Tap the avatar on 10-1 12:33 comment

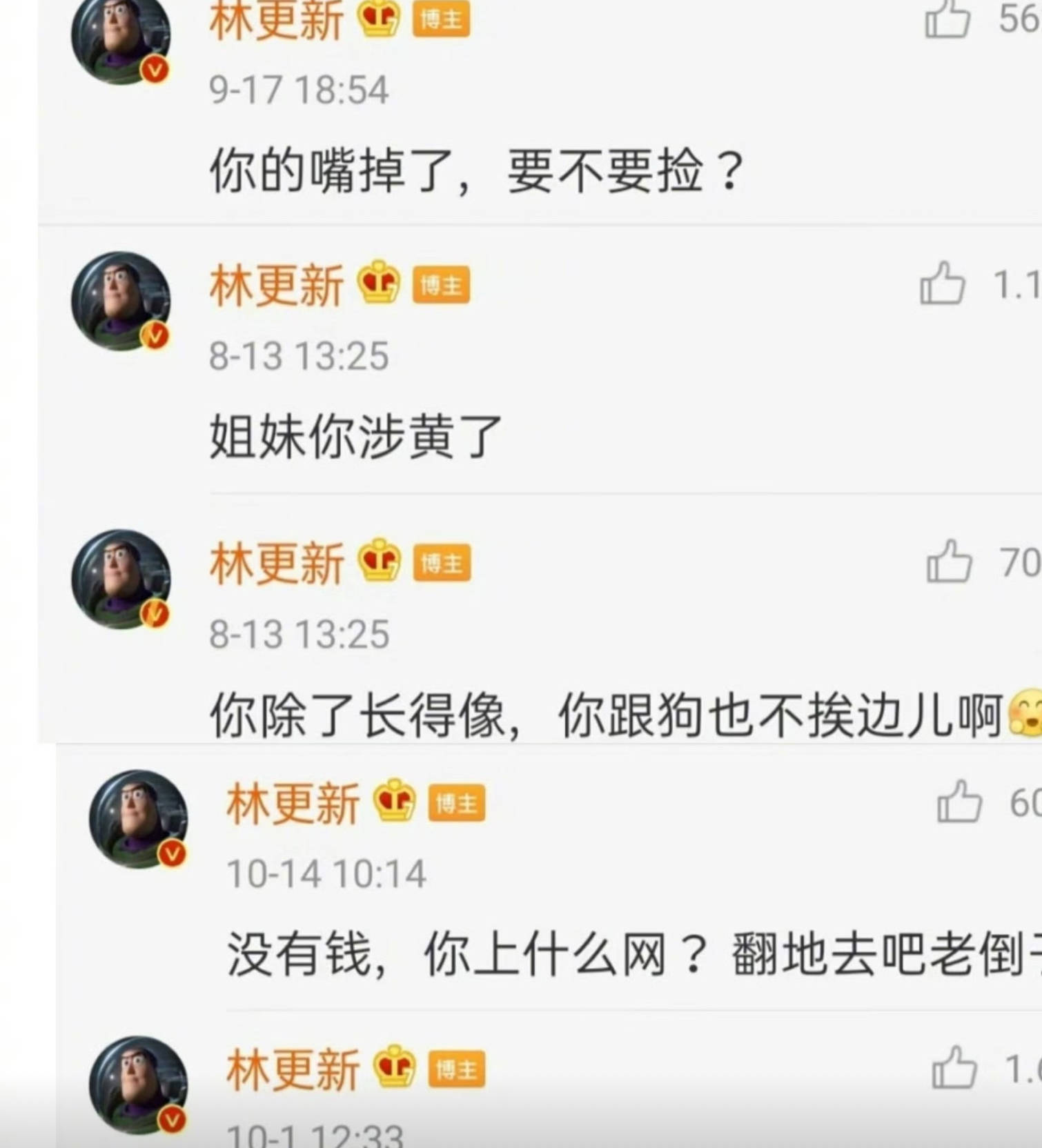coord(139,1085)
